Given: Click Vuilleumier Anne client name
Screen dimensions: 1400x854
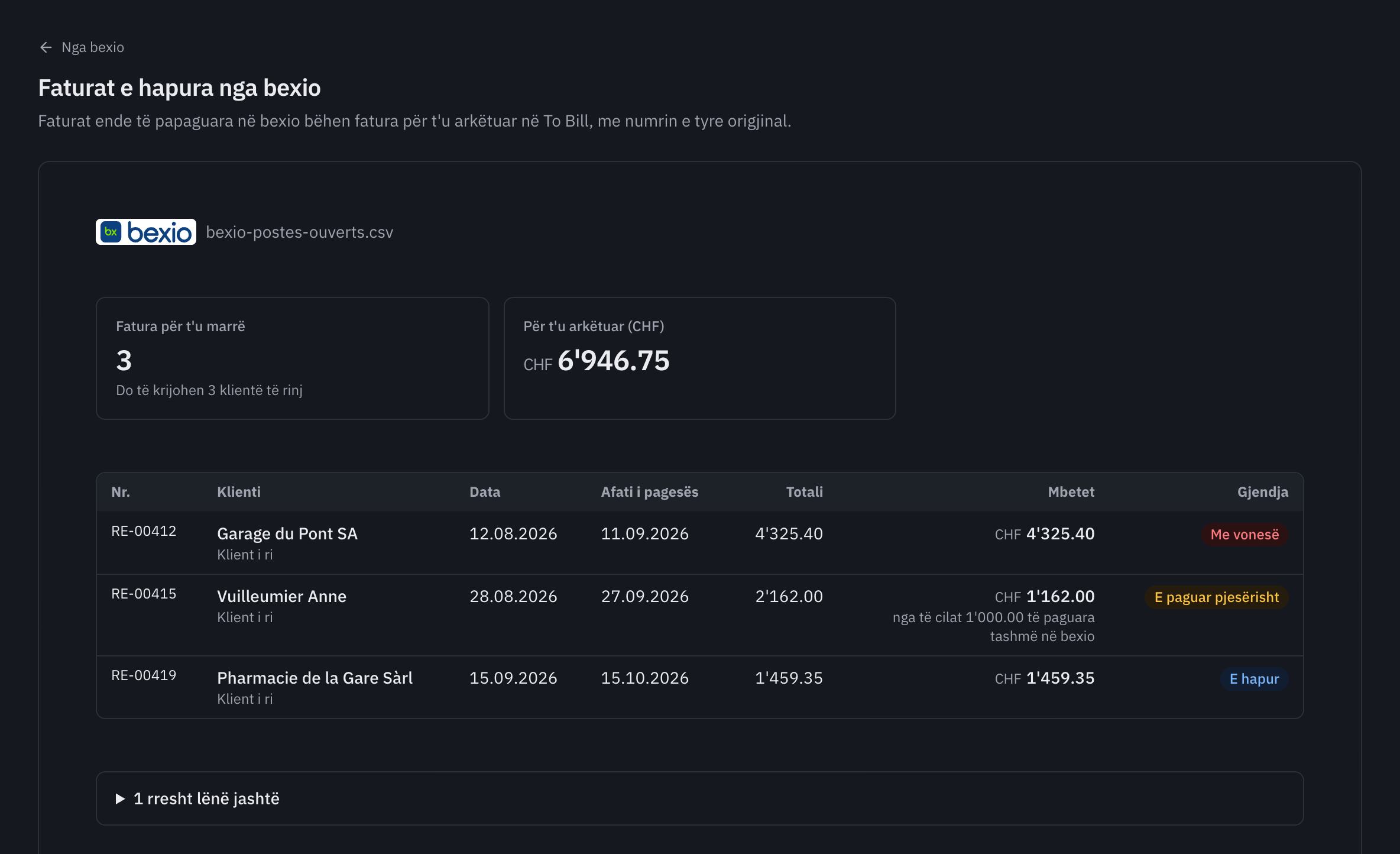Looking at the screenshot, I should [x=282, y=596].
